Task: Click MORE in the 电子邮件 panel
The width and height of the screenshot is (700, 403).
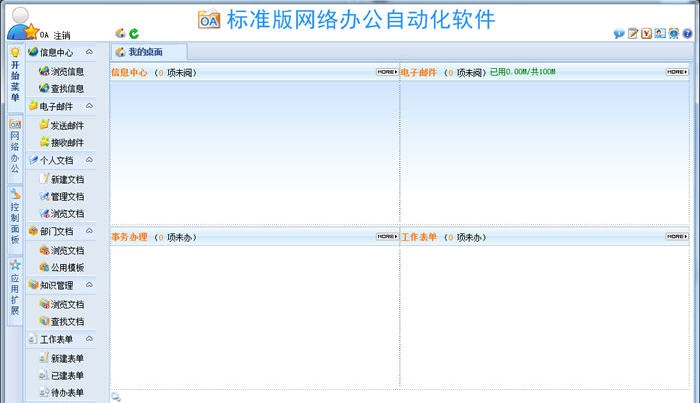Action: coord(677,72)
